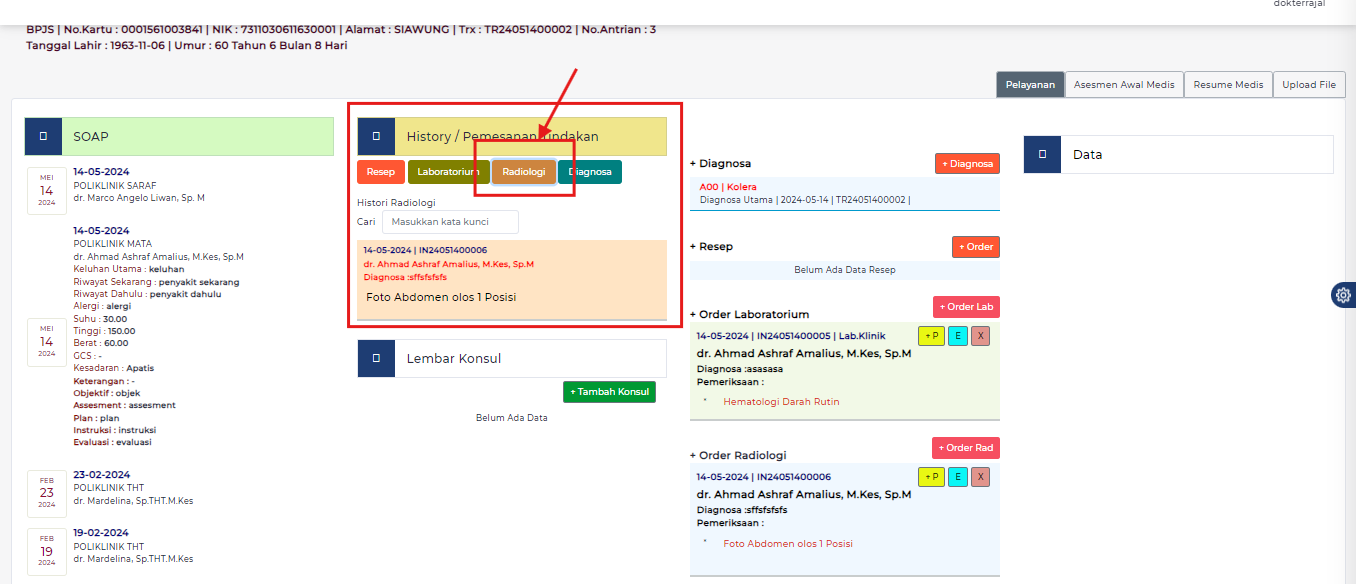Type in the Cari keyword search field
Image resolution: width=1356 pixels, height=584 pixels.
450,222
